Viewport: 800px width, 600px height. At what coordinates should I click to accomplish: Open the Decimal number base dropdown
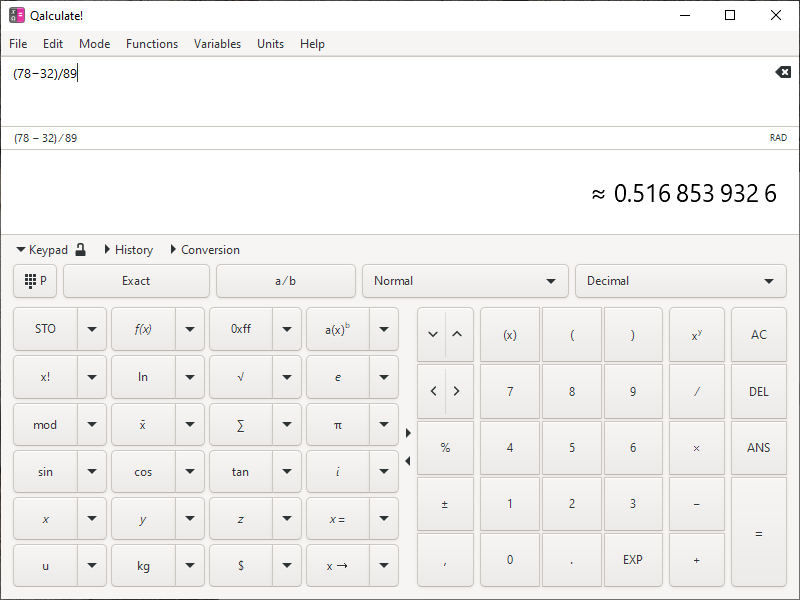[680, 281]
